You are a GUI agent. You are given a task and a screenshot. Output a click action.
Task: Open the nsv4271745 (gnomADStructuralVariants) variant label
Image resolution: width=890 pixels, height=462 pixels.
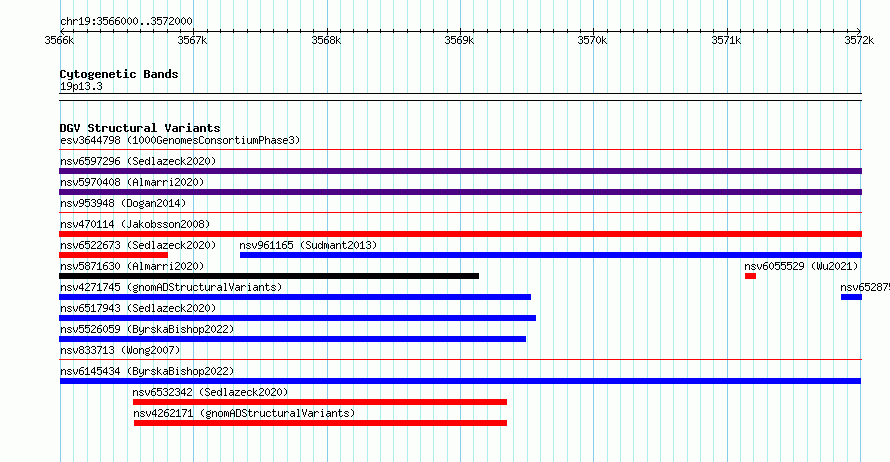171,287
